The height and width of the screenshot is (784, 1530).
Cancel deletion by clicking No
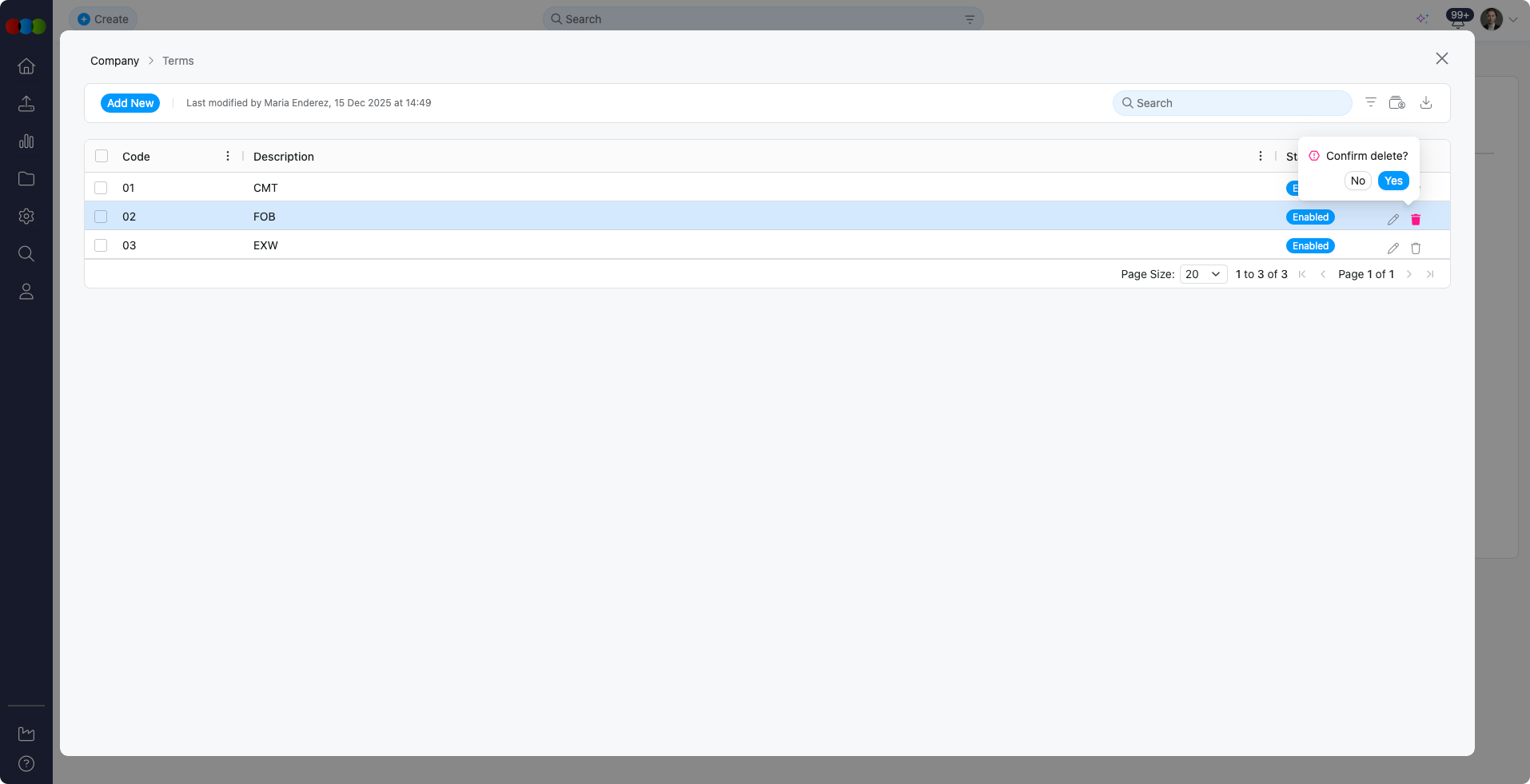[x=1357, y=181]
